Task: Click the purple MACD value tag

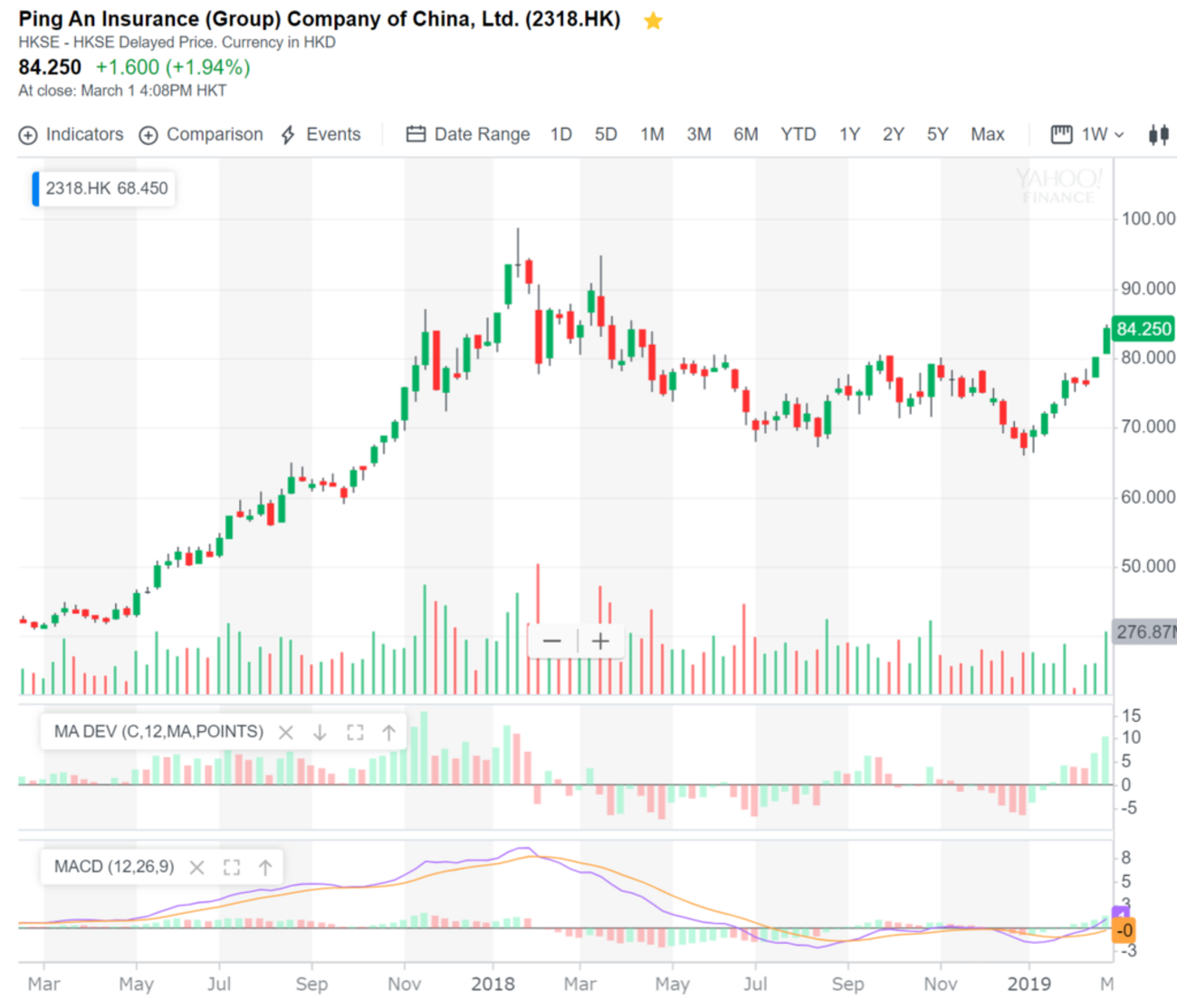Action: 1121,912
